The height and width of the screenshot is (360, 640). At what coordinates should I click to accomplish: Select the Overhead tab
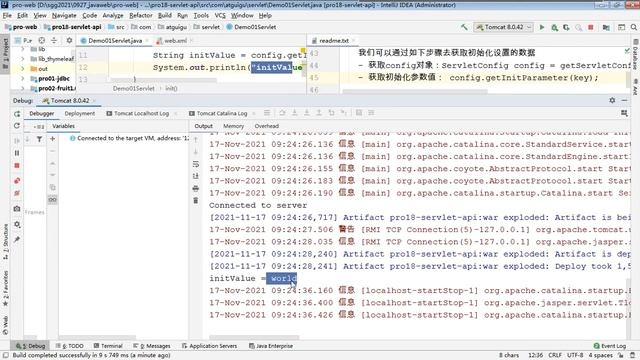coord(267,126)
